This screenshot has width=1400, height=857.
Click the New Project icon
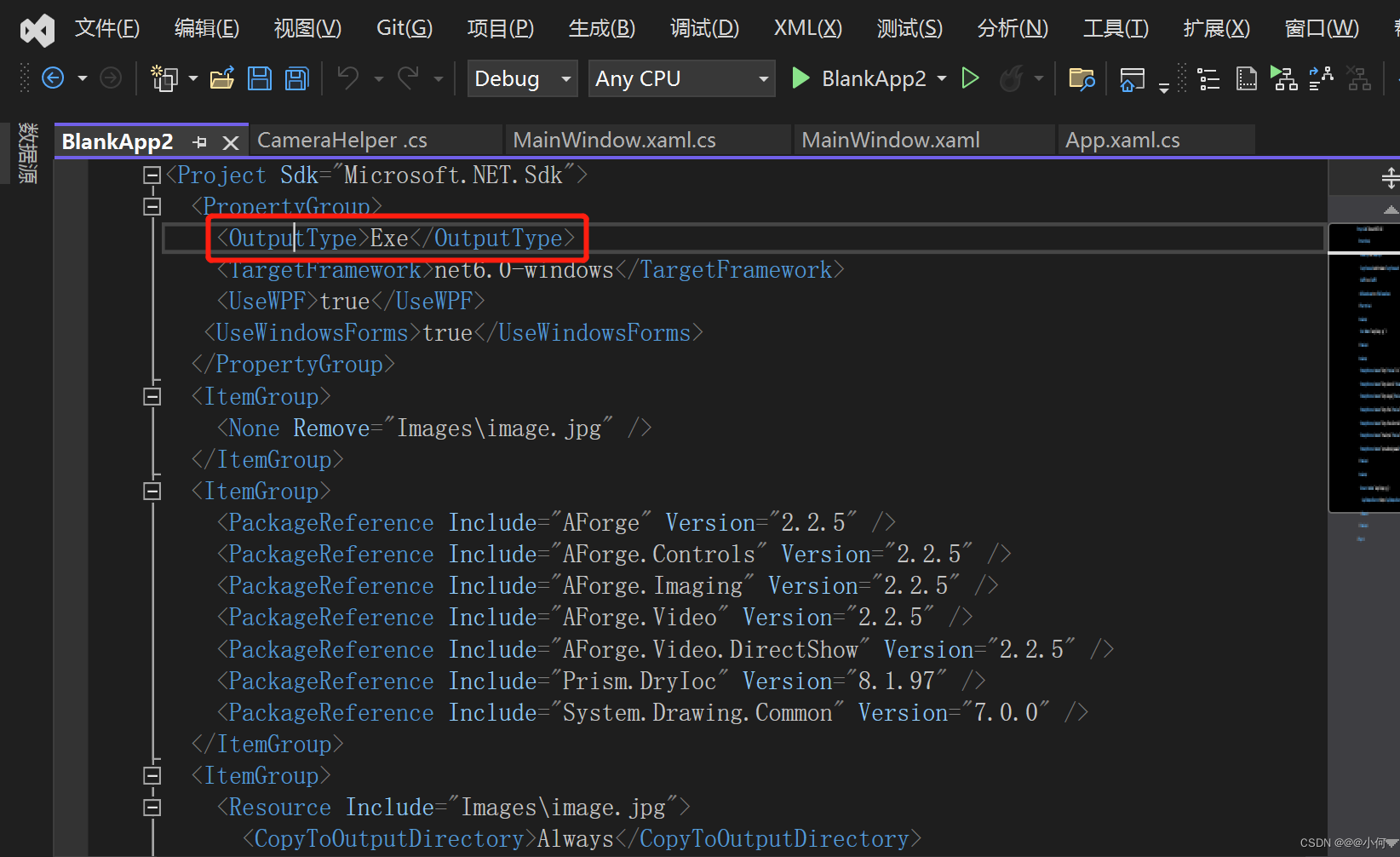tap(164, 78)
